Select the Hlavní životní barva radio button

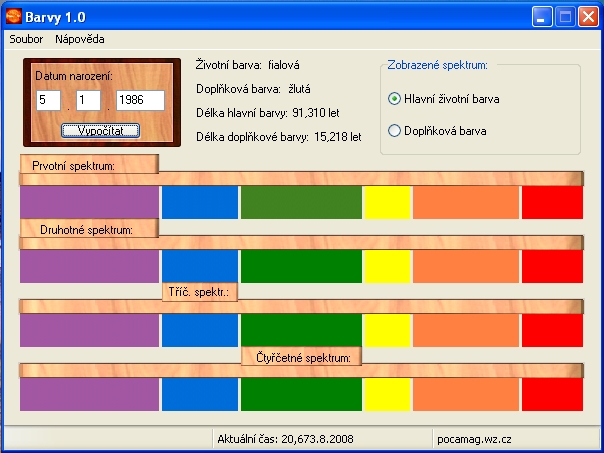pyautogui.click(x=394, y=99)
